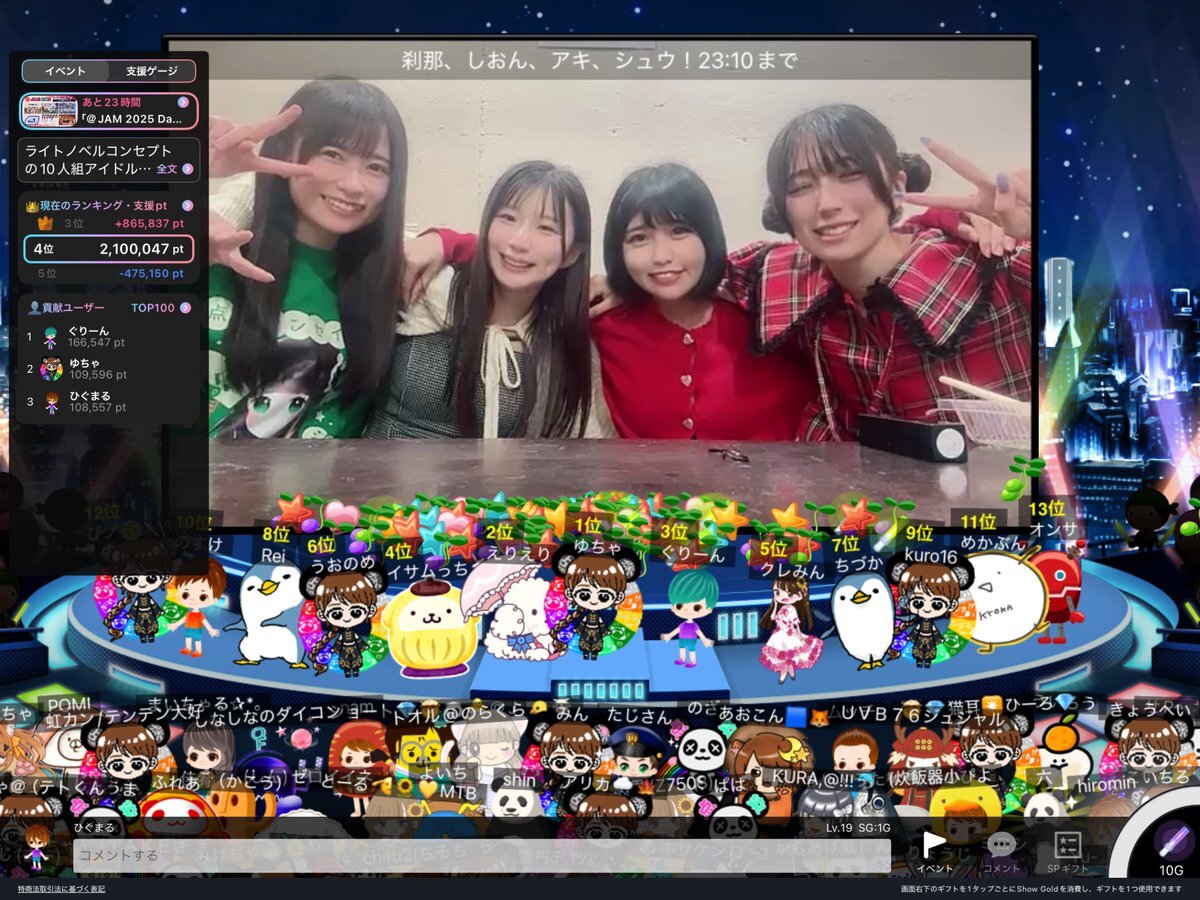Click the 4位 イサムっち yellow dog avatar
Viewport: 1200px width, 900px height.
(x=430, y=628)
